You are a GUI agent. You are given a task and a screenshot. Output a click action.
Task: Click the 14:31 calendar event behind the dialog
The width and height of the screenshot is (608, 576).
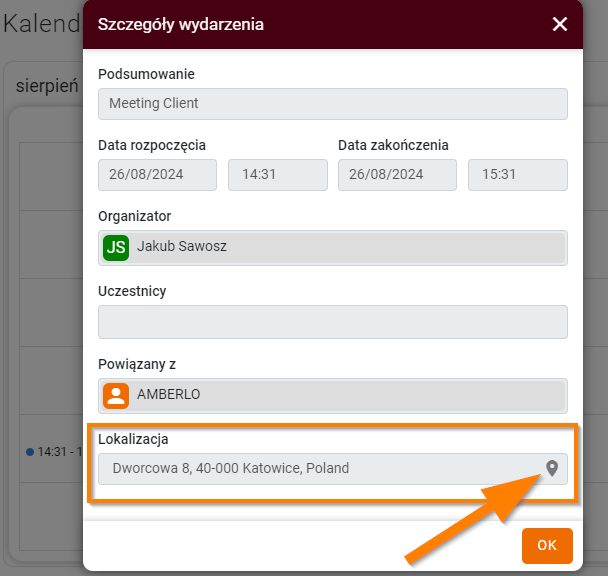point(54,452)
